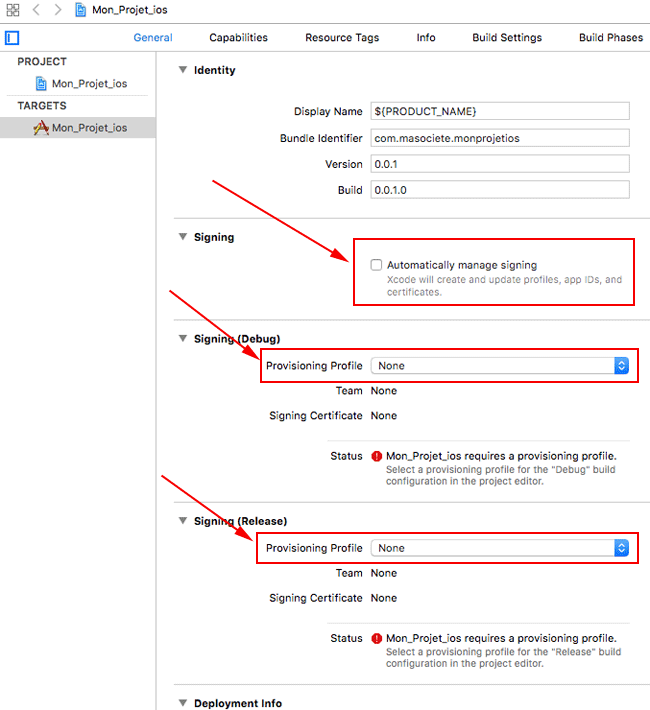The height and width of the screenshot is (710, 650).
Task: Collapse the Signing (Release) section
Action: pyautogui.click(x=183, y=521)
